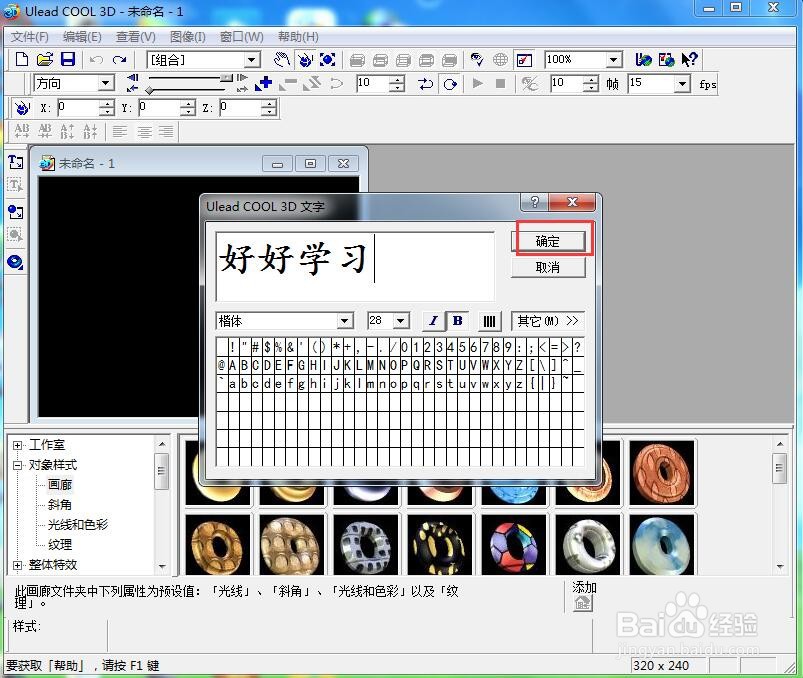Viewport: 803px width, 678px height.
Task: Open the 文件(F) menu
Action: tap(29, 37)
